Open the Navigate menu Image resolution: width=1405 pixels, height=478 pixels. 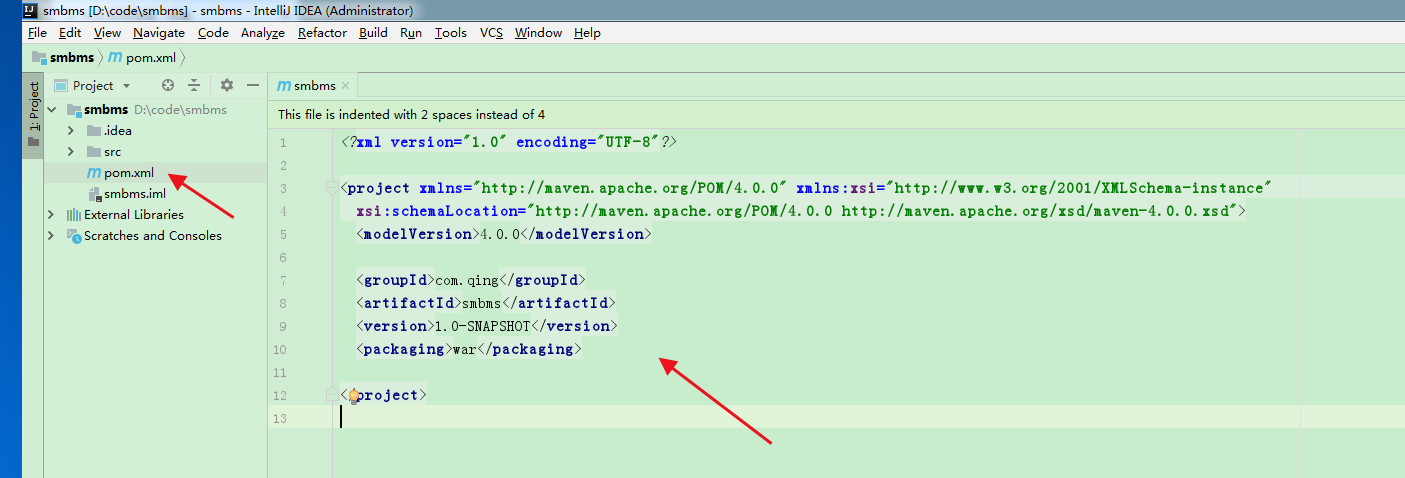(159, 33)
